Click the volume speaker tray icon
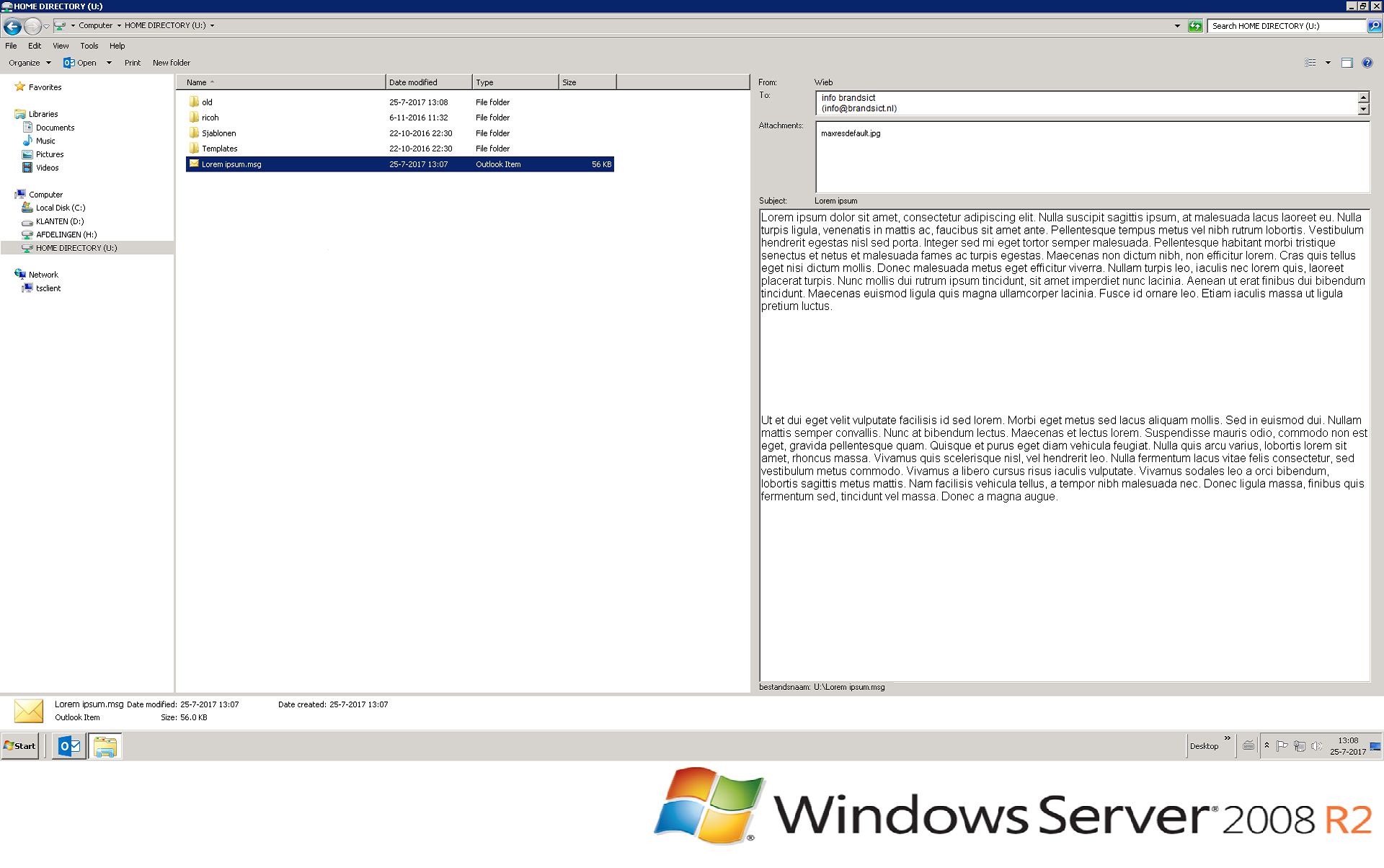The height and width of the screenshot is (868, 1384). [x=1317, y=746]
